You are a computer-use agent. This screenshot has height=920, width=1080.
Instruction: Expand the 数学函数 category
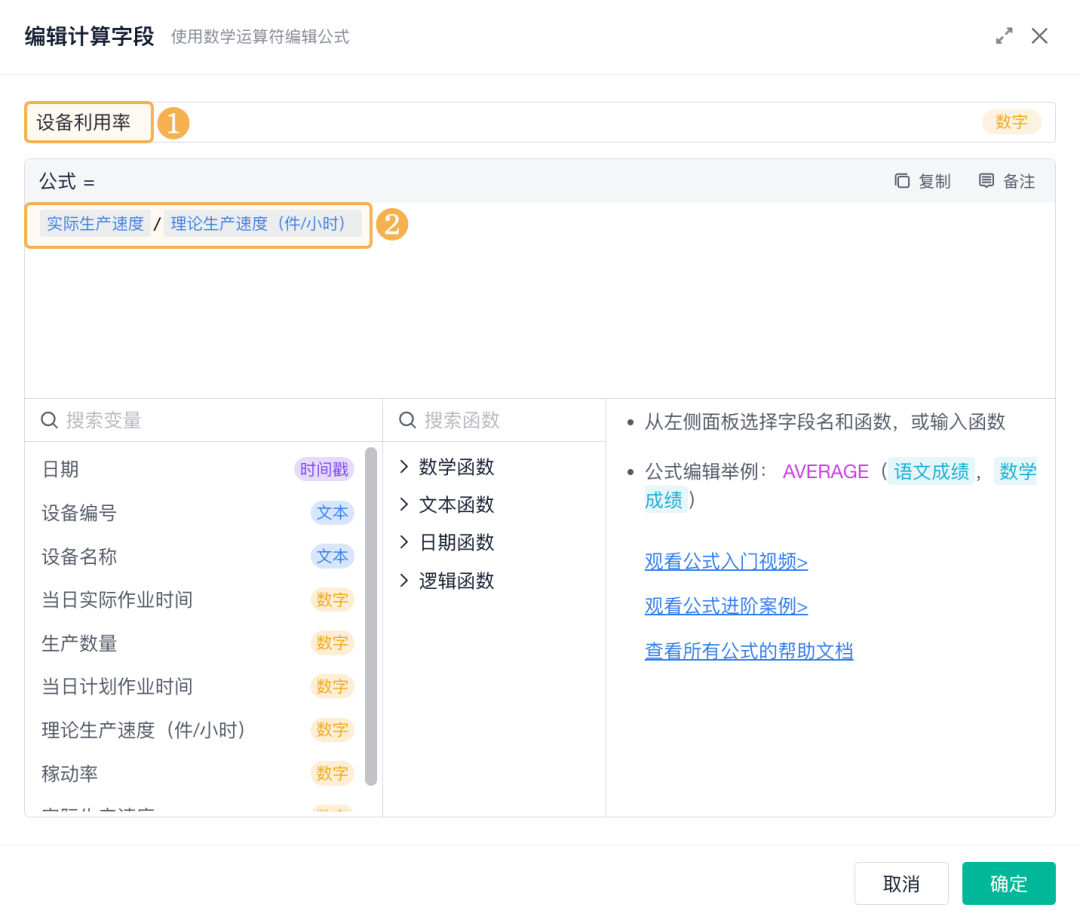point(447,467)
